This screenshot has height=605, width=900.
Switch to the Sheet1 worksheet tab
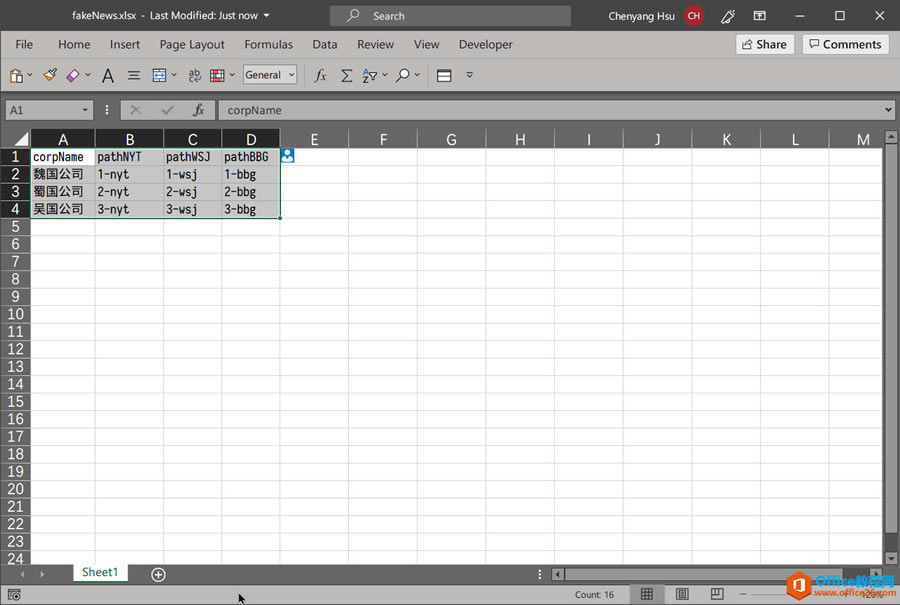pos(100,573)
